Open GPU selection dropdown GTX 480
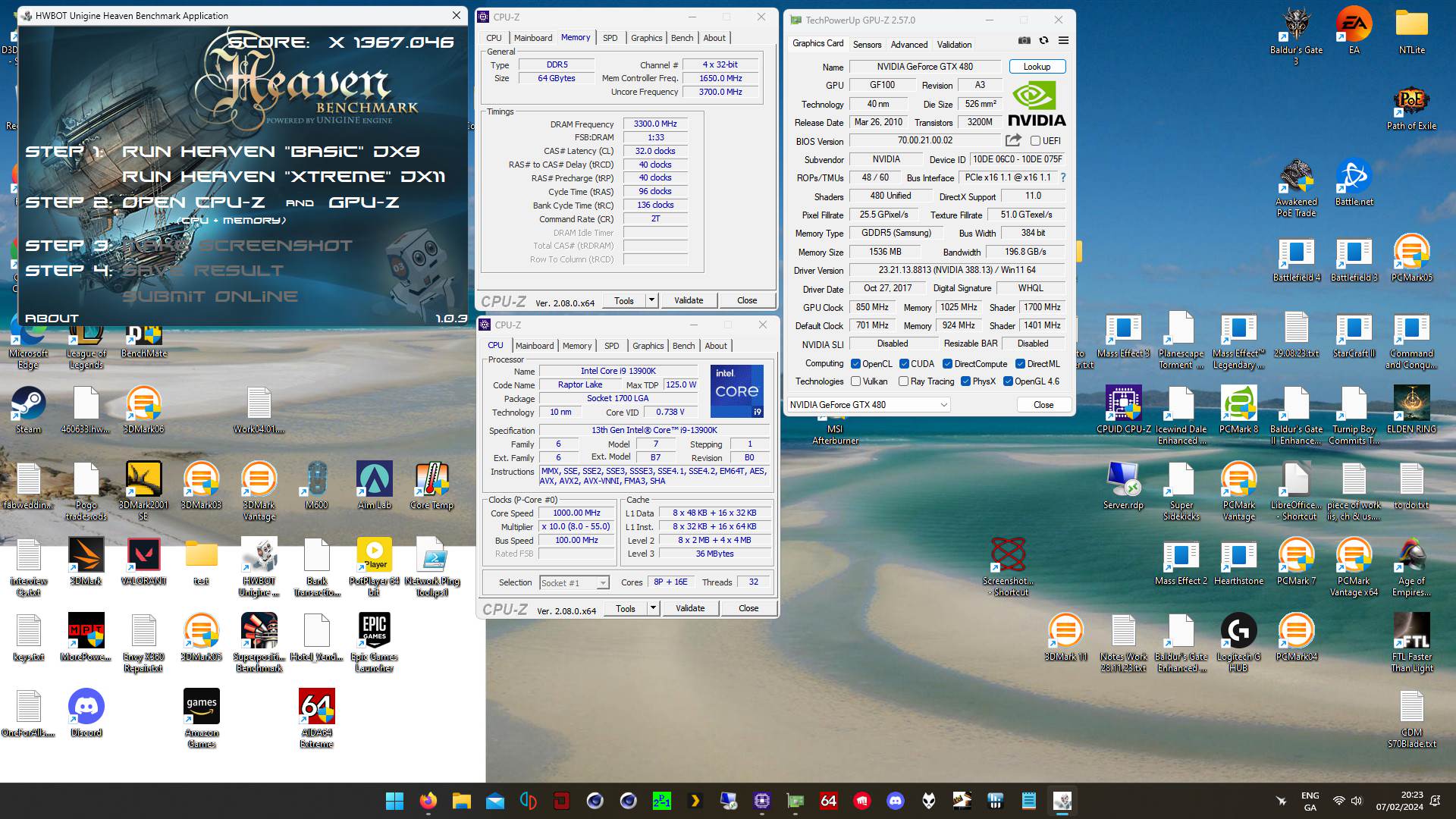 (x=868, y=405)
